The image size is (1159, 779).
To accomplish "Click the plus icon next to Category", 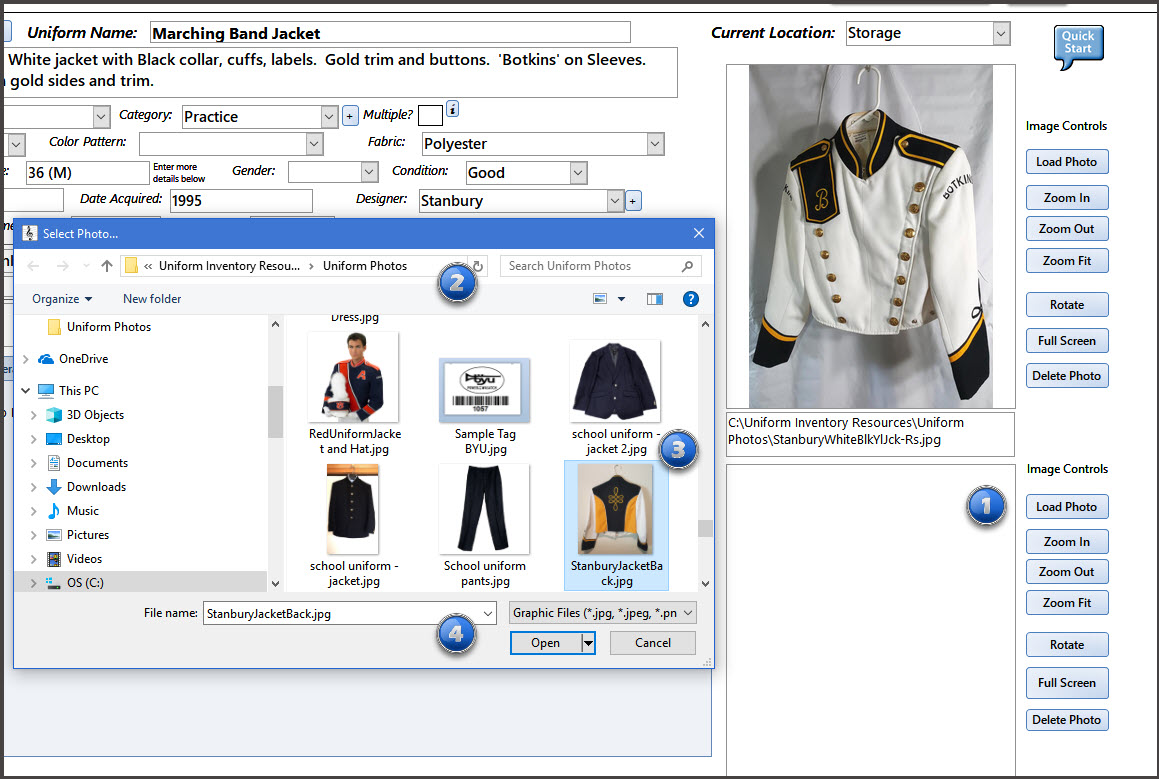I will 350,116.
